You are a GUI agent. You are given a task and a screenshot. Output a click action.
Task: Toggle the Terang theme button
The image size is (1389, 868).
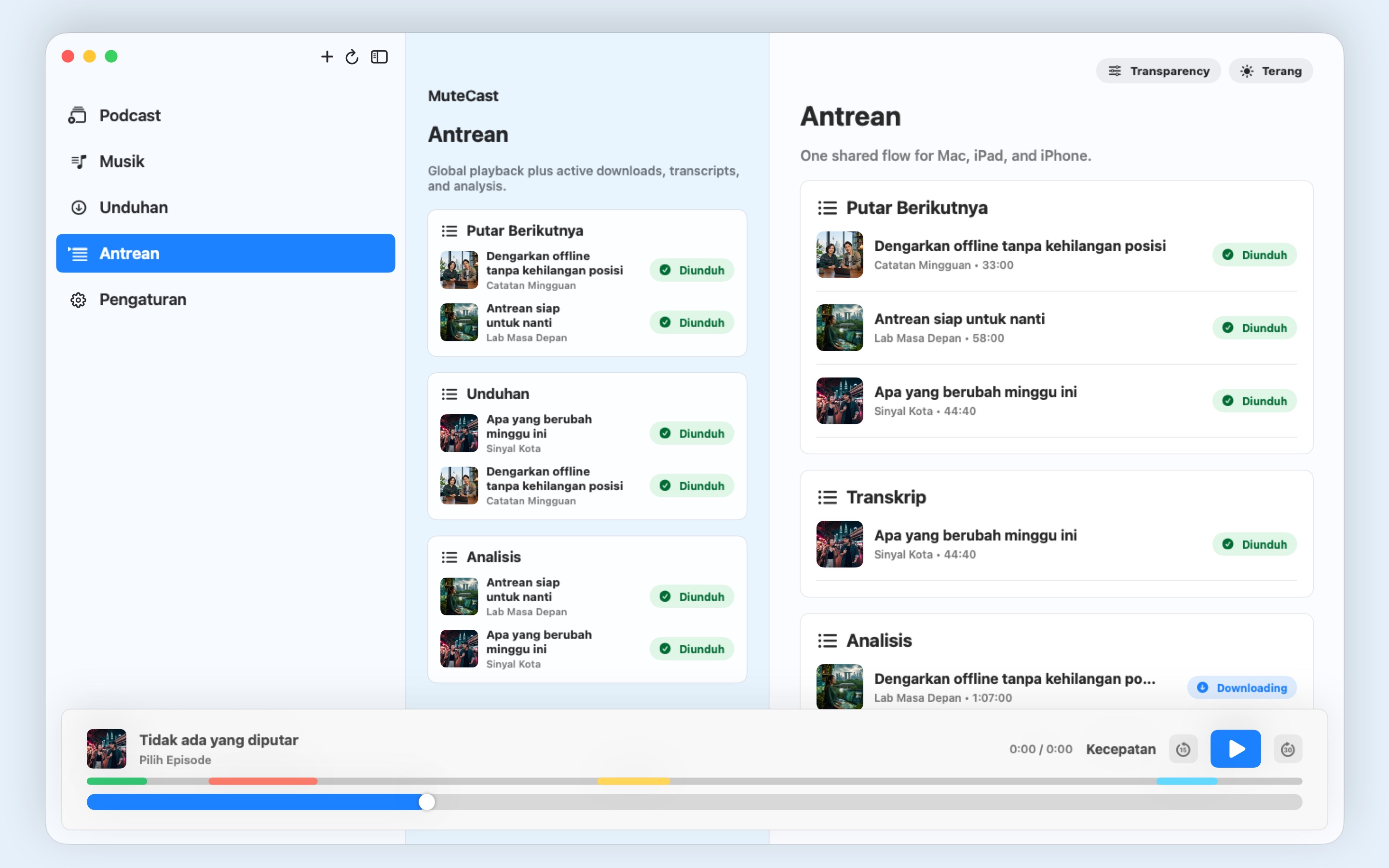pyautogui.click(x=1271, y=70)
